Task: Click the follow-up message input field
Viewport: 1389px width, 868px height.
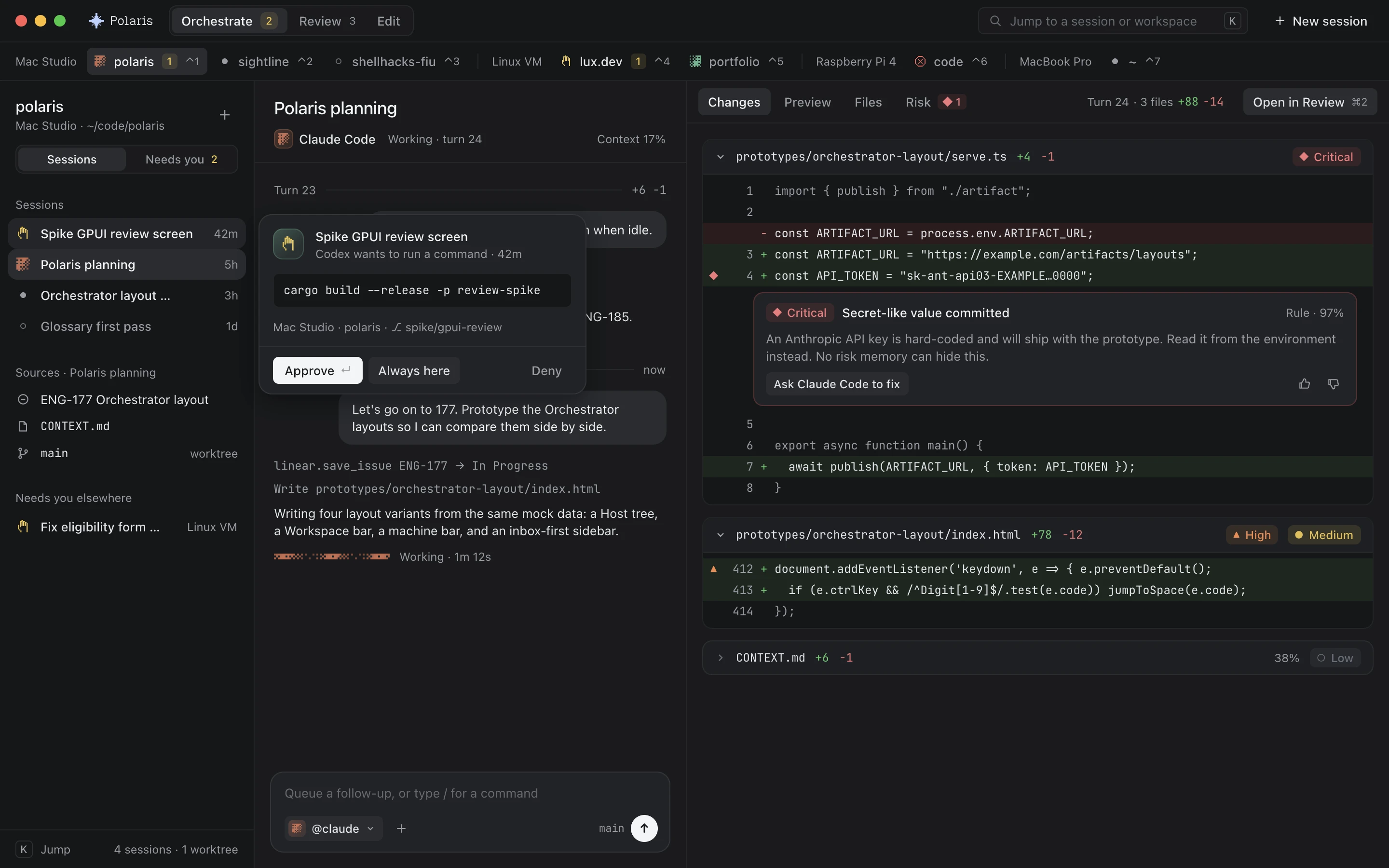Action: point(470,793)
